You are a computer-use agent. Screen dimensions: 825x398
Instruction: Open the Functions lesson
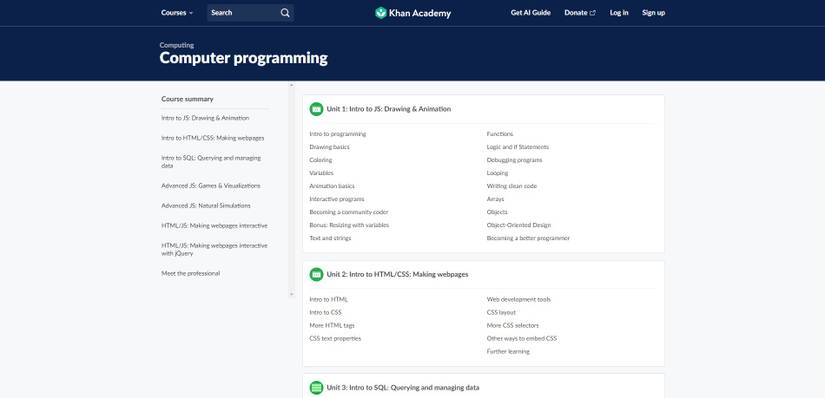coord(500,134)
